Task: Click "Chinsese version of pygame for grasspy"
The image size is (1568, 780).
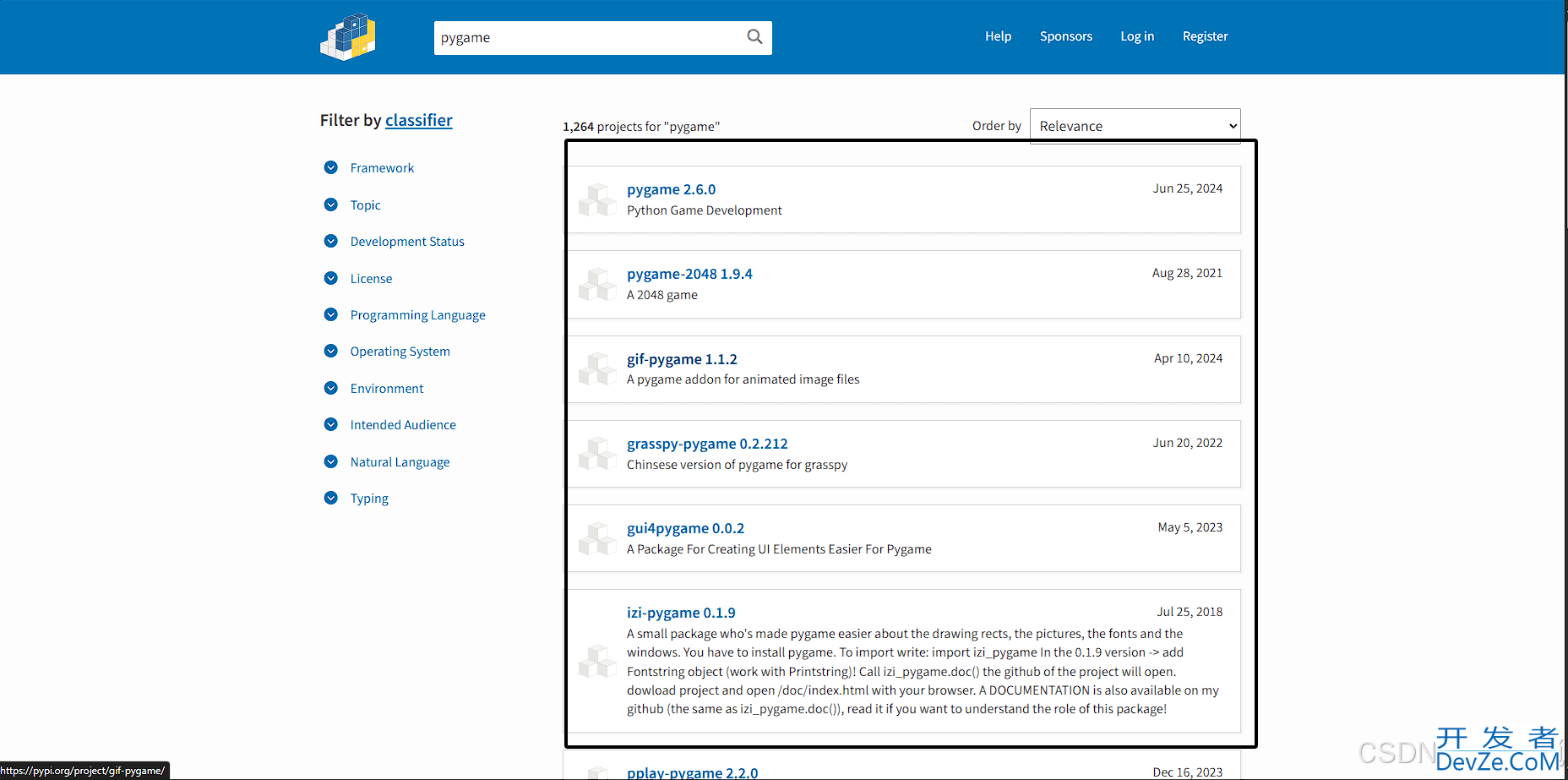Action: 737,465
